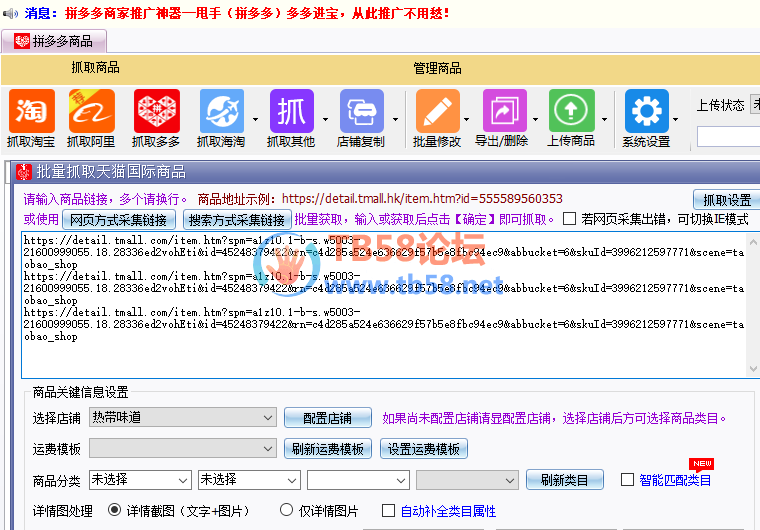This screenshot has width=760, height=530.
Task: Click the 商品关键信息设置 group label
Action: (80, 392)
